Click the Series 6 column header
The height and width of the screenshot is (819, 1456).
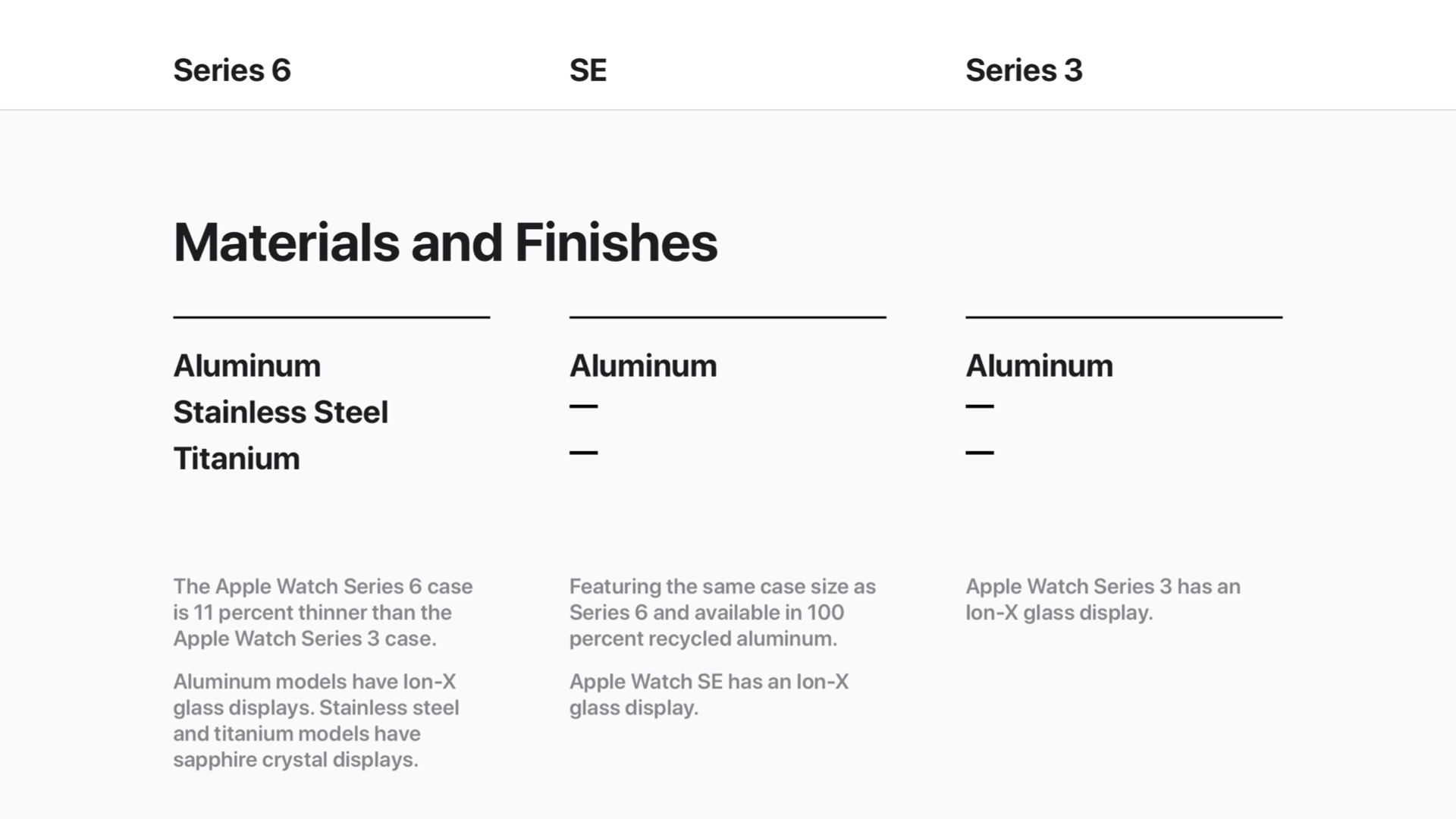[x=231, y=70]
